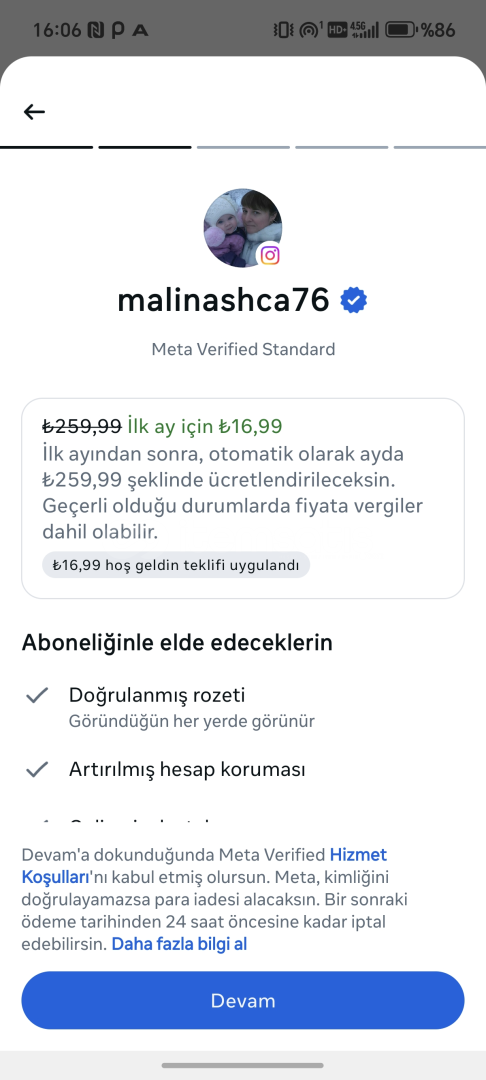The image size is (486, 1080).
Task: Tap the NFC icon in status bar
Action: click(x=94, y=30)
